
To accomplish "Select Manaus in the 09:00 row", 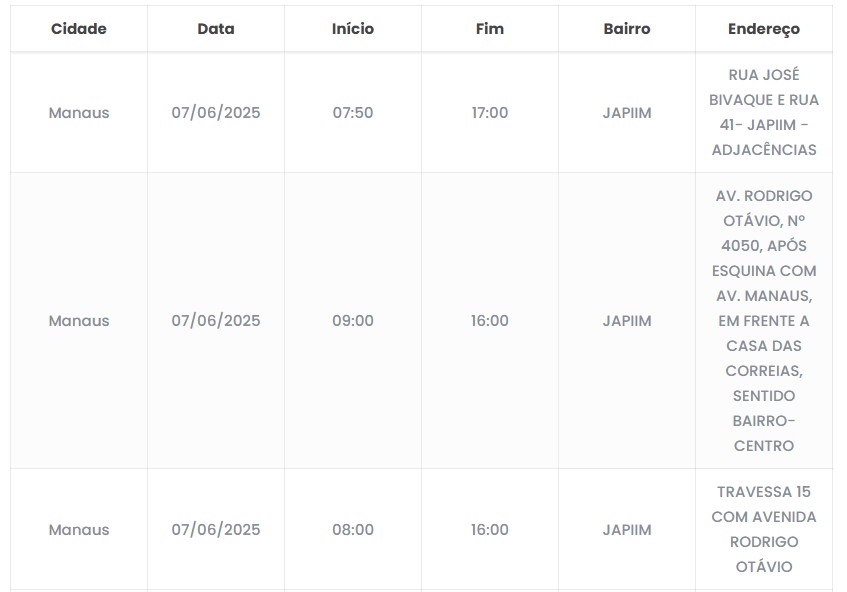I will (x=79, y=321).
